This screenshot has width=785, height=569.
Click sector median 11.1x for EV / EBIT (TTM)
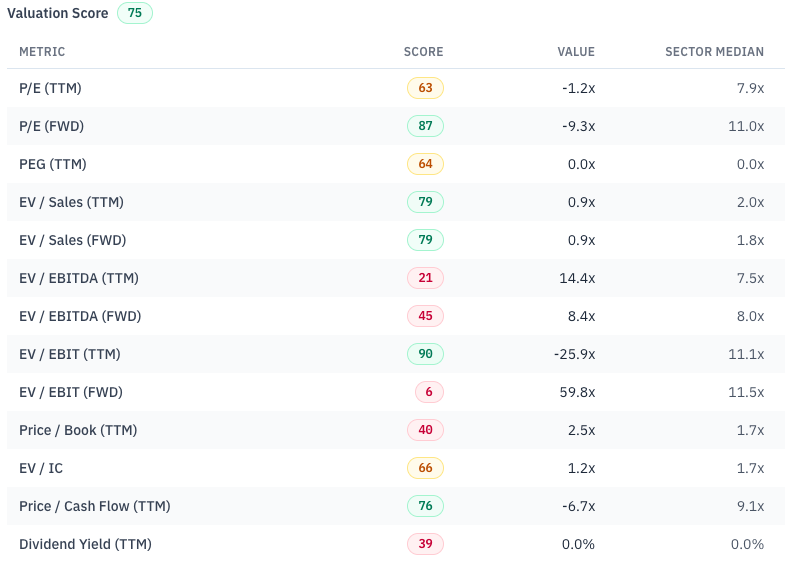pyautogui.click(x=746, y=355)
